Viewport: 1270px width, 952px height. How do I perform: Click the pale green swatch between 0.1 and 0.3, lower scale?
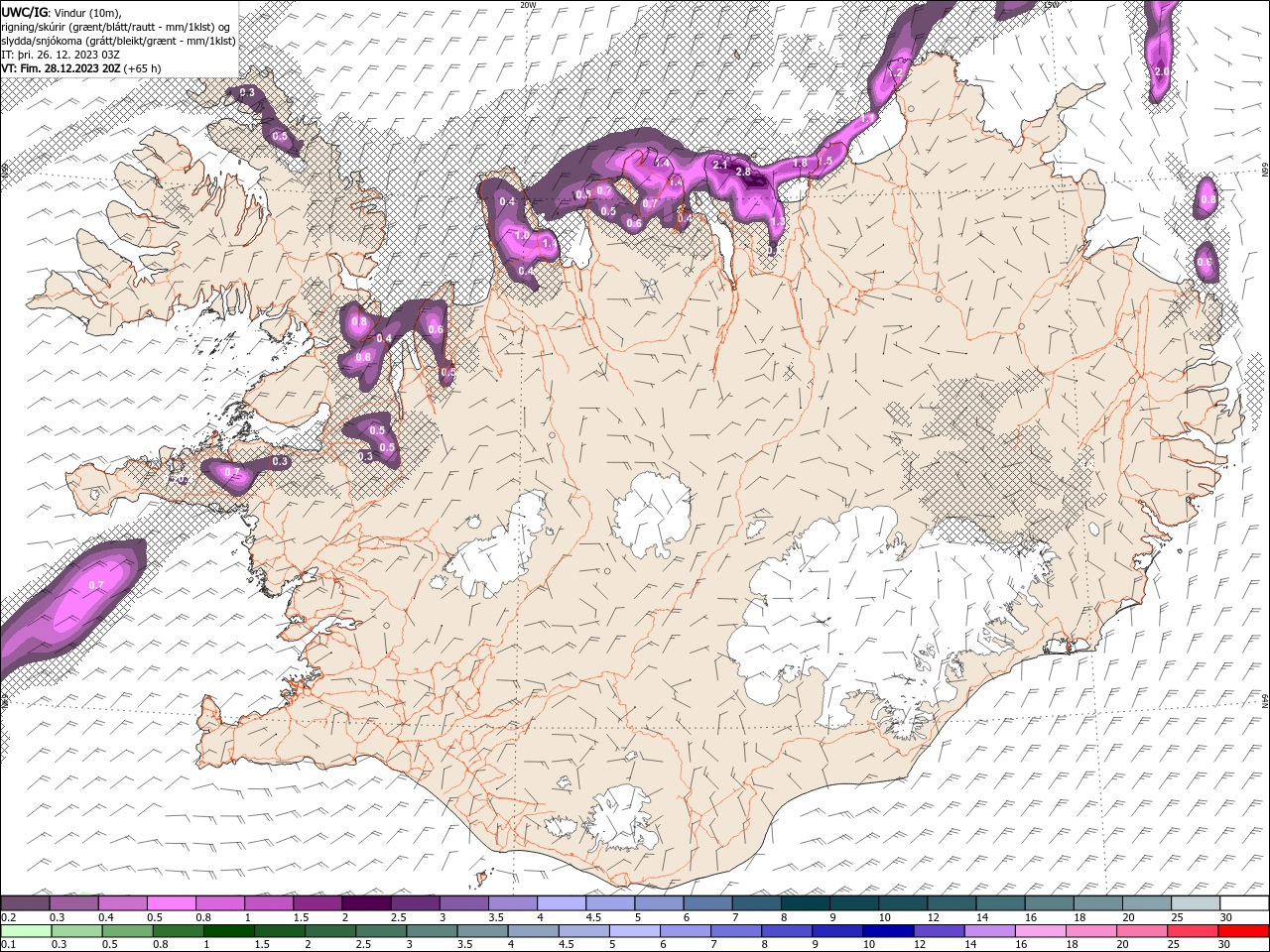[x=26, y=931]
